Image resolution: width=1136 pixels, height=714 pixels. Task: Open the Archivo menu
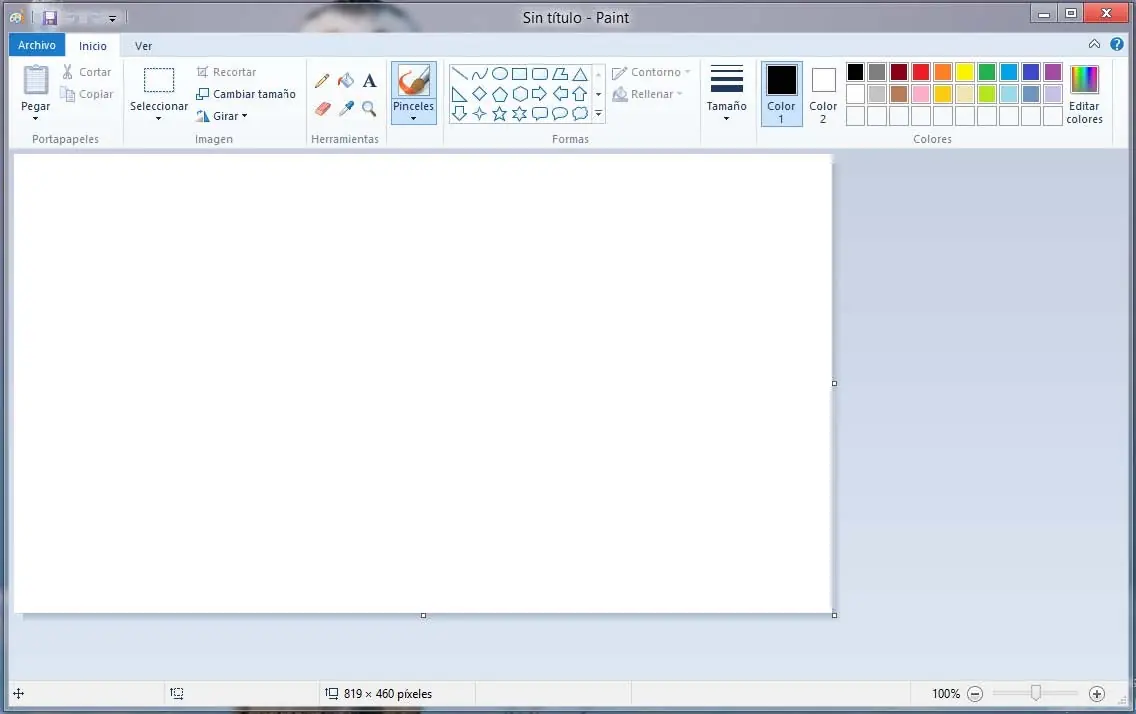click(37, 45)
